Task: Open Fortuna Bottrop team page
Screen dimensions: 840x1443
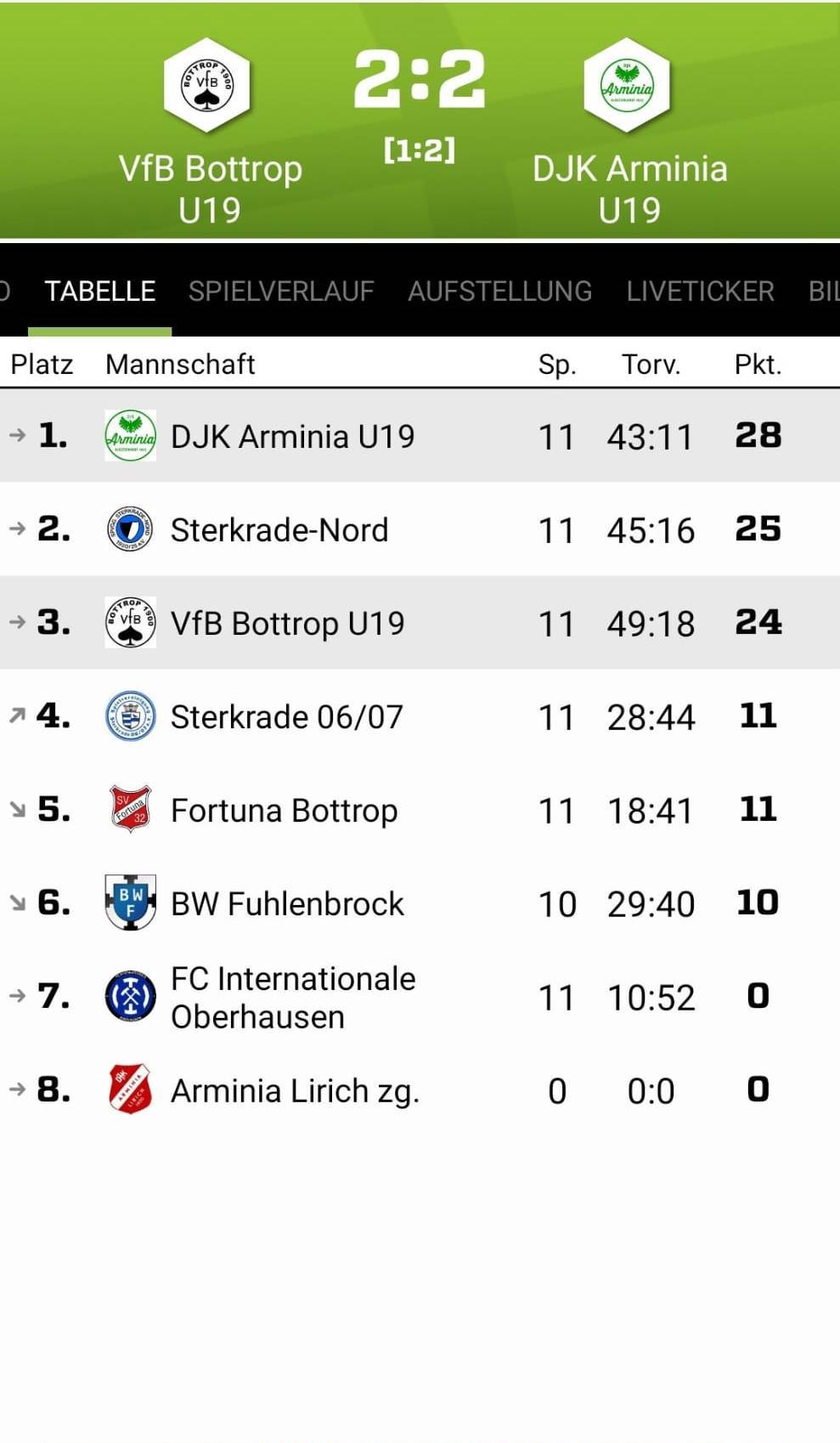Action: (284, 811)
